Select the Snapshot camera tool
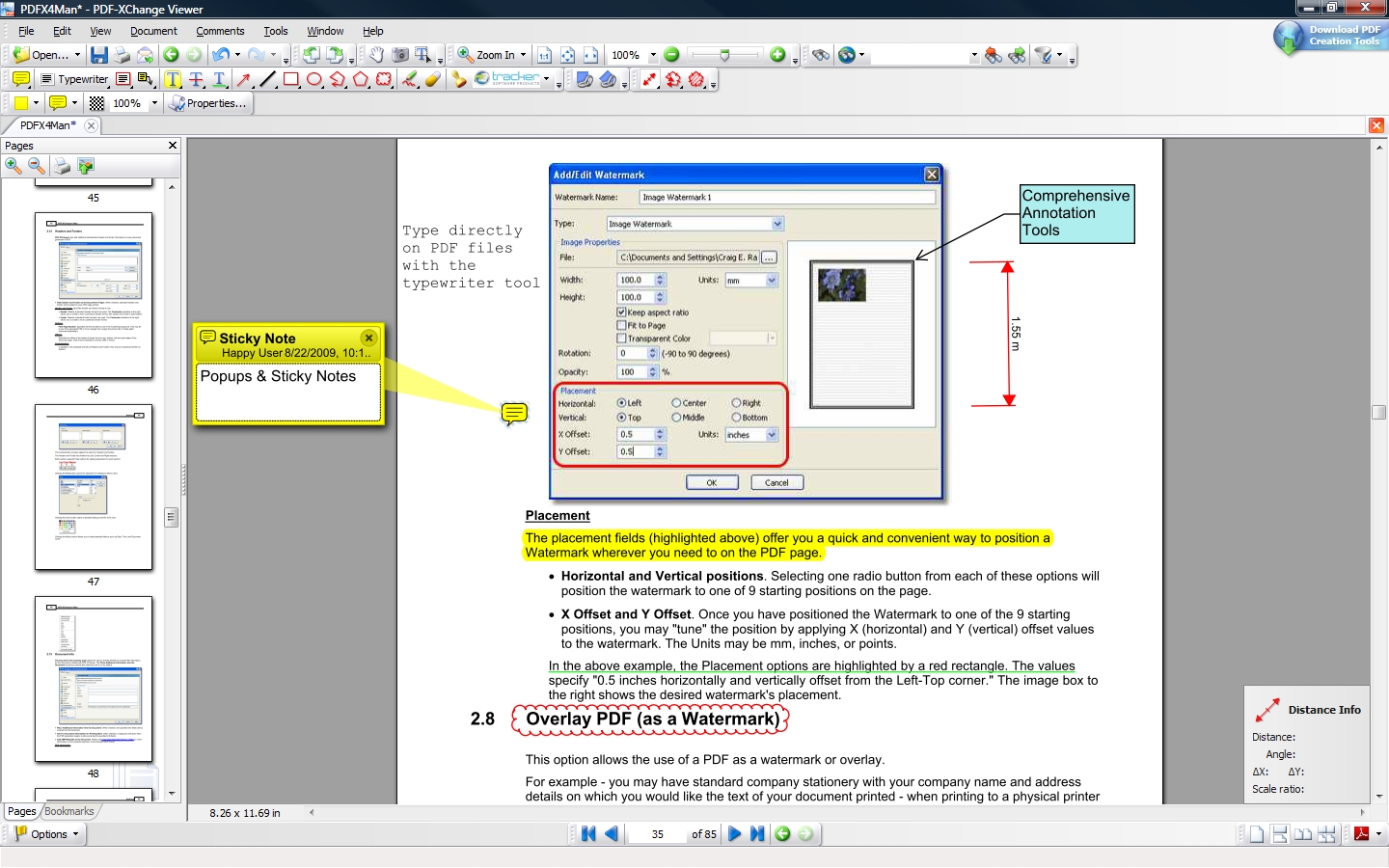The image size is (1389, 868). point(398,55)
